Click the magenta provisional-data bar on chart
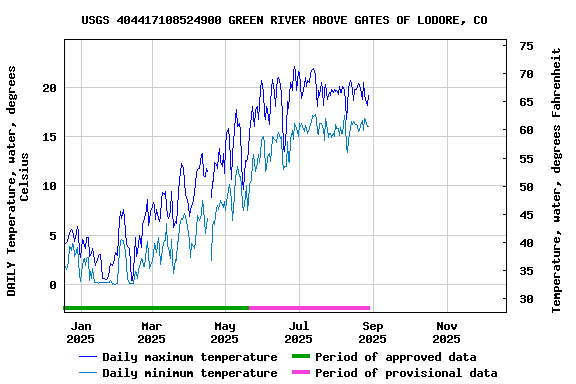The height and width of the screenshot is (384, 576). (310, 308)
